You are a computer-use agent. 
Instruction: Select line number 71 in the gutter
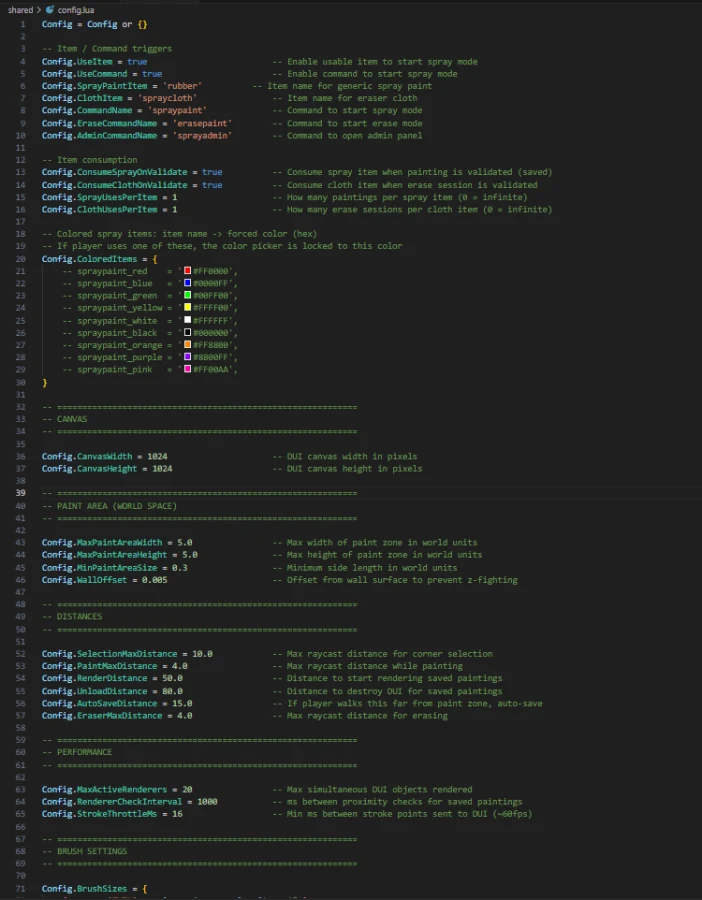(21, 889)
